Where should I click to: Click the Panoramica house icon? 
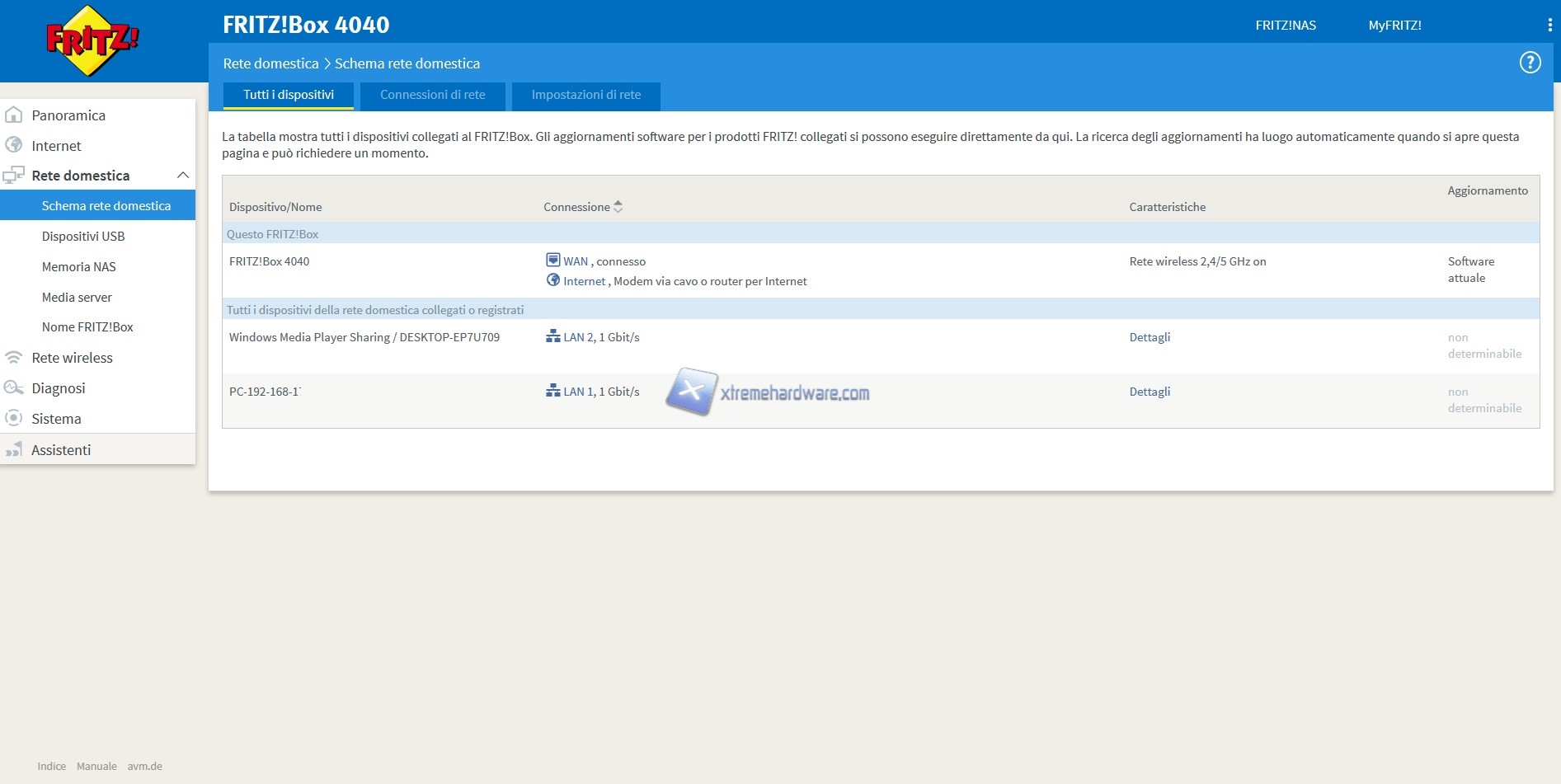(x=14, y=115)
